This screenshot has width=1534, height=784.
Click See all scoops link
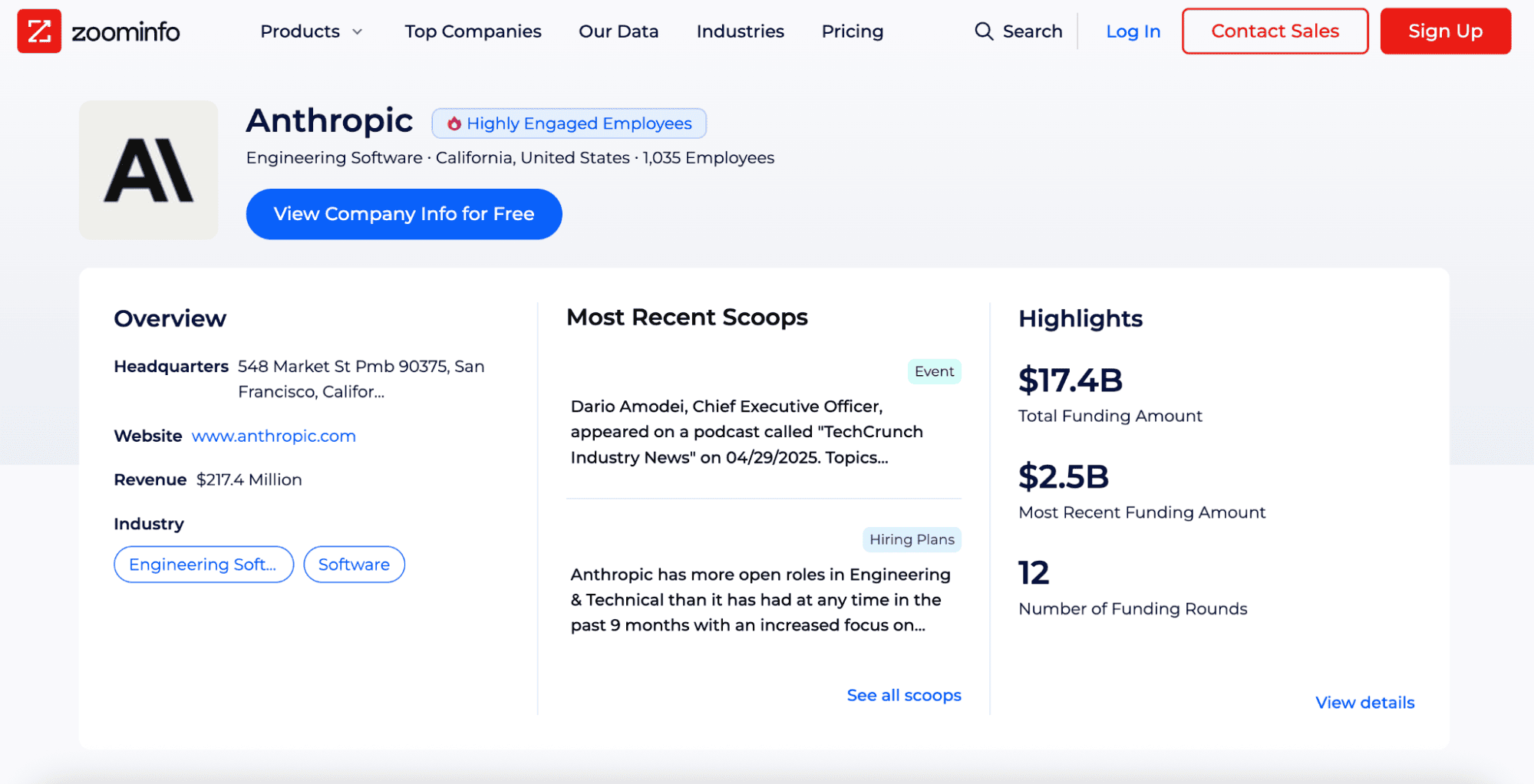(904, 695)
